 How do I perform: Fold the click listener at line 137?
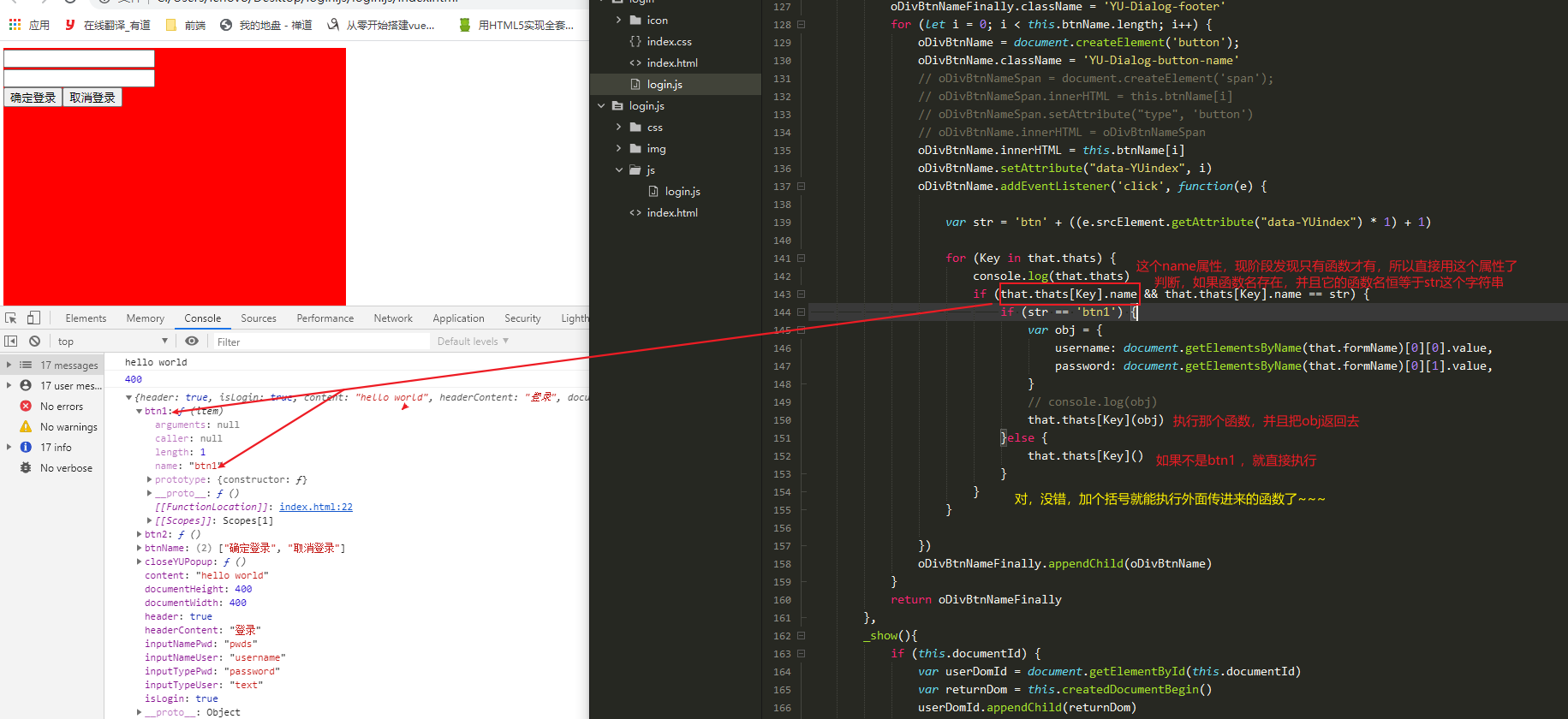click(x=802, y=186)
